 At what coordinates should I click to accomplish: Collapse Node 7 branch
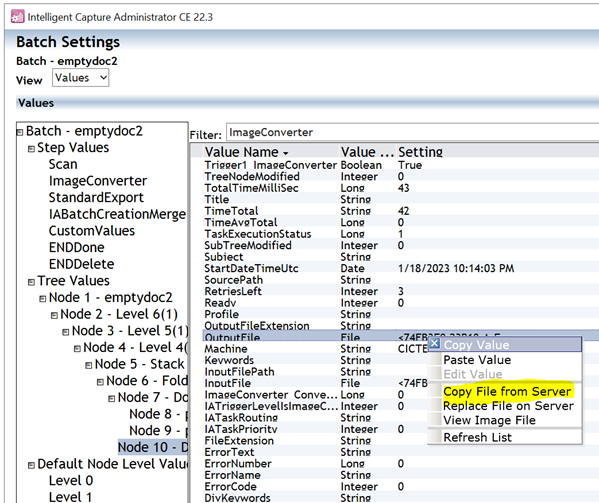point(112,399)
